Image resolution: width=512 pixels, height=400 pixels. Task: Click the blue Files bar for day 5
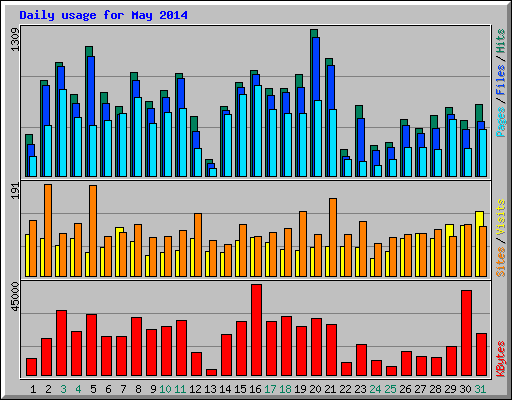pos(91,91)
